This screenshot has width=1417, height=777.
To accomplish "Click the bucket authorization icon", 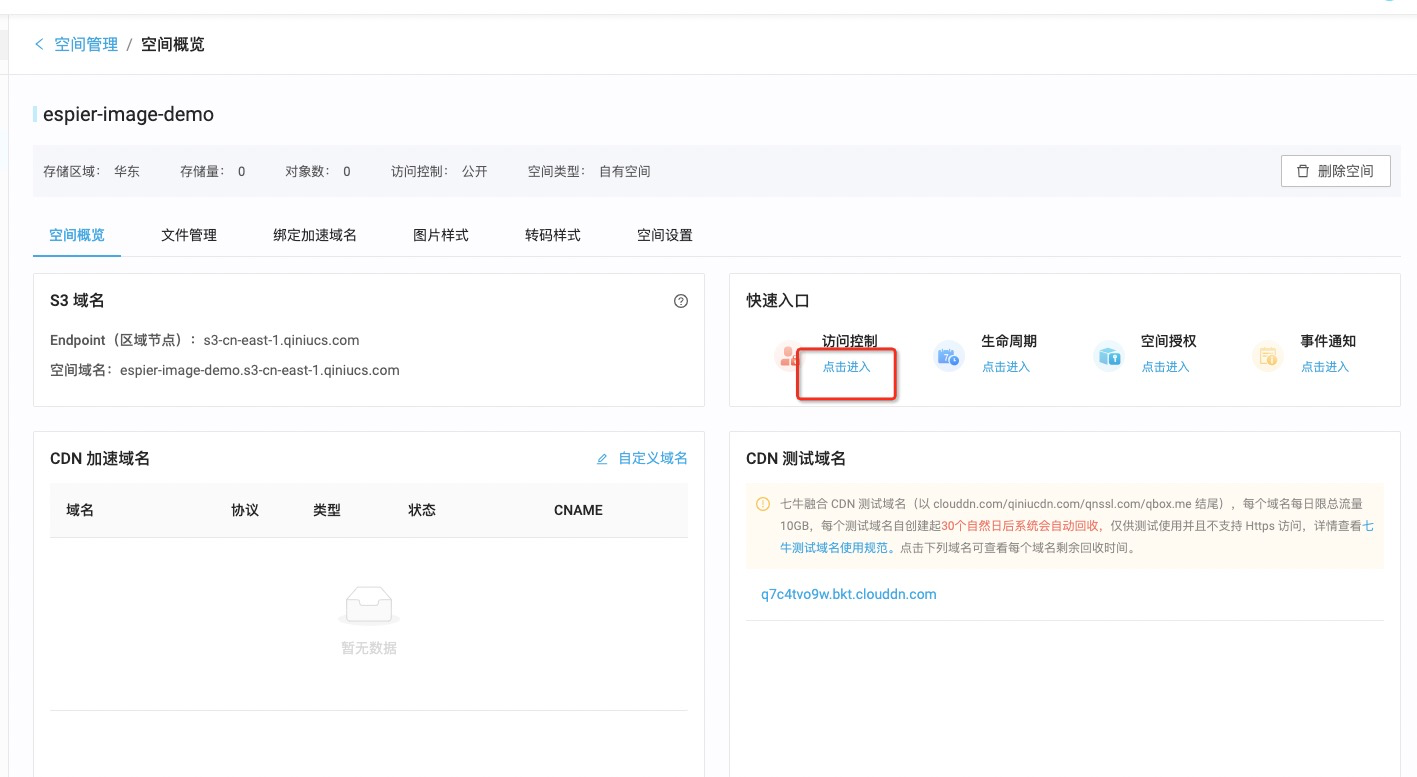I will [1108, 356].
